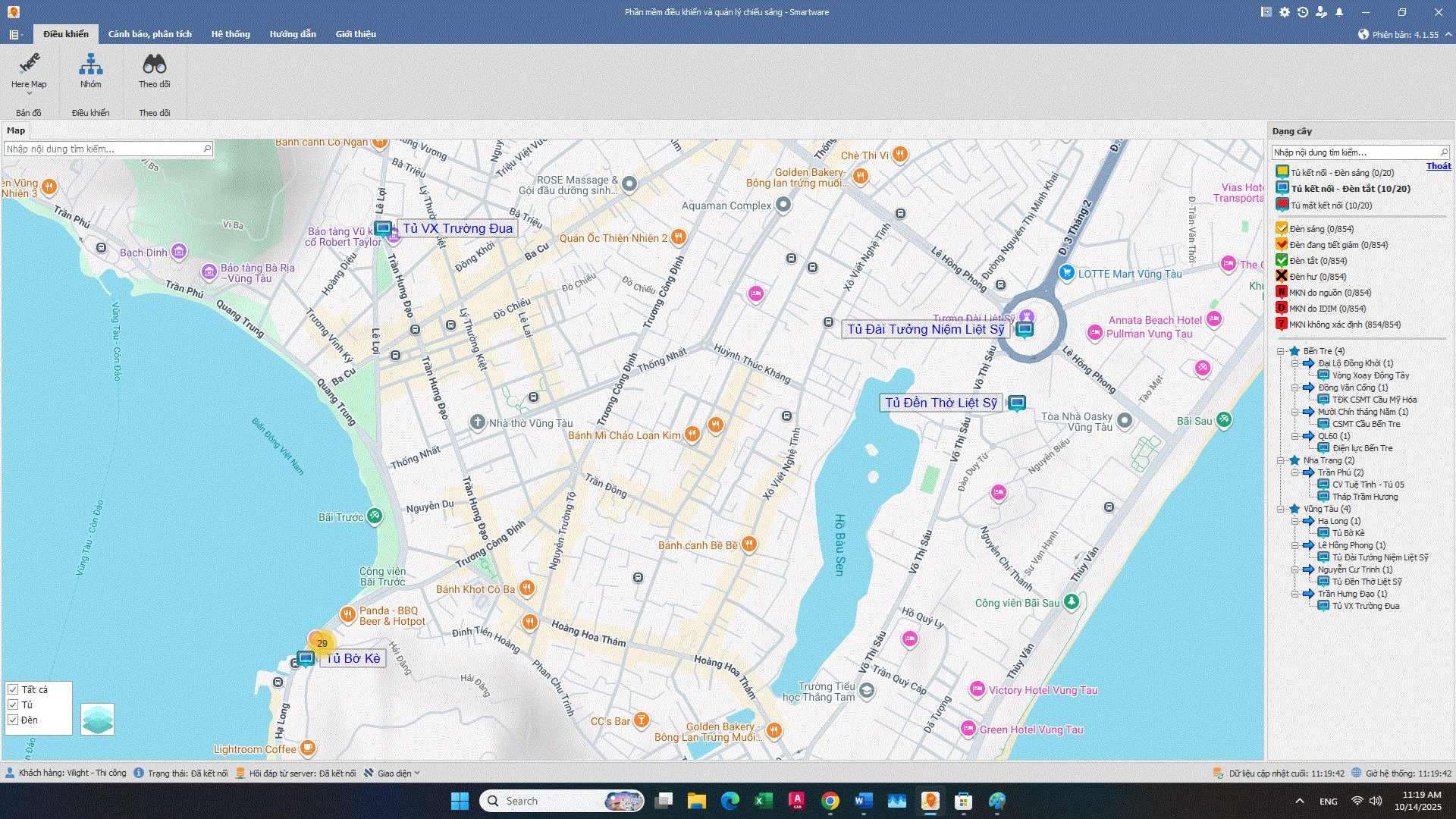This screenshot has height=819, width=1456.
Task: Open the history clock icon in title bar
Action: 1303,12
